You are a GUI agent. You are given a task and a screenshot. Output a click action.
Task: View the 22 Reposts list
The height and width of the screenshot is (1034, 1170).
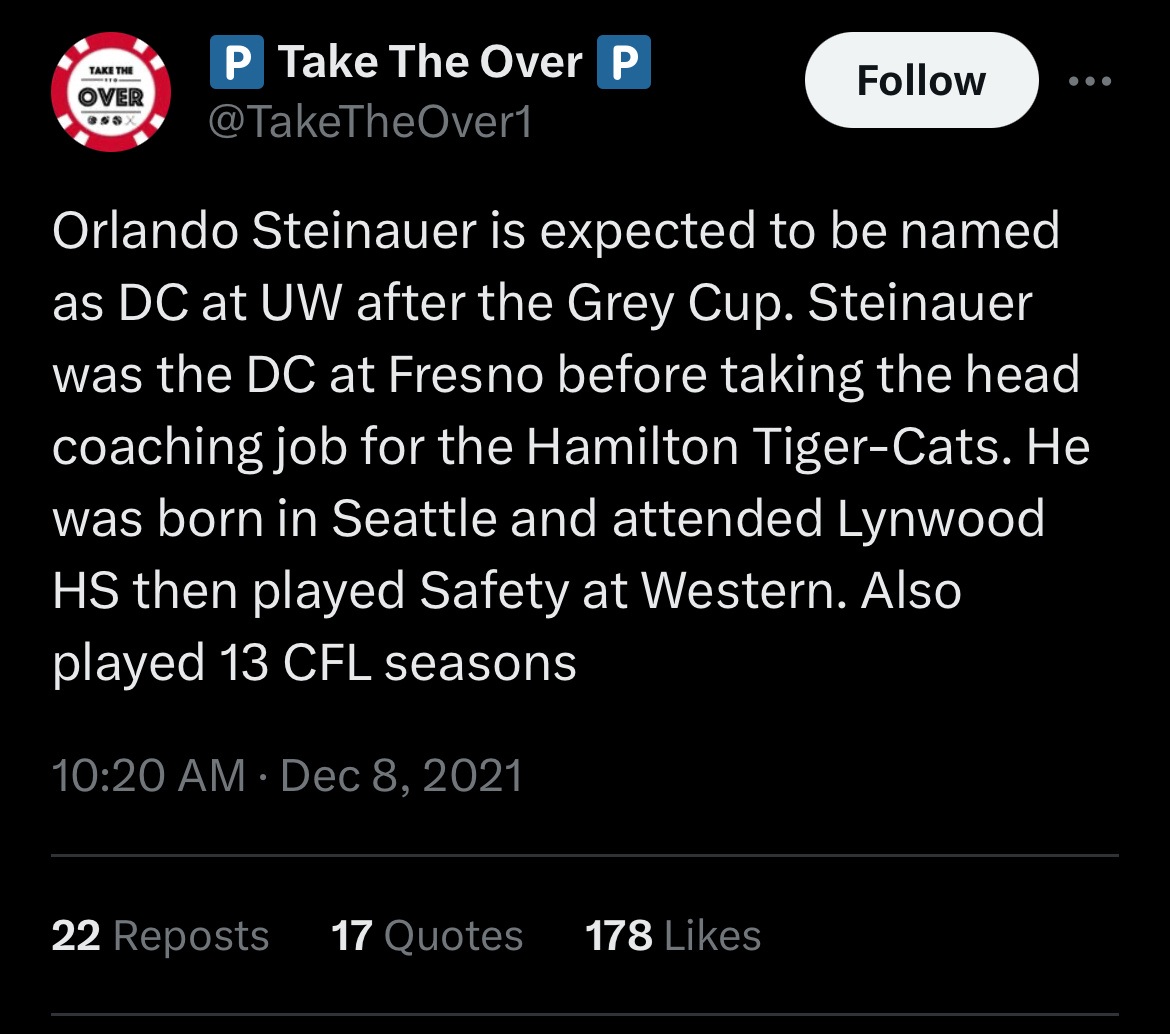[x=160, y=936]
